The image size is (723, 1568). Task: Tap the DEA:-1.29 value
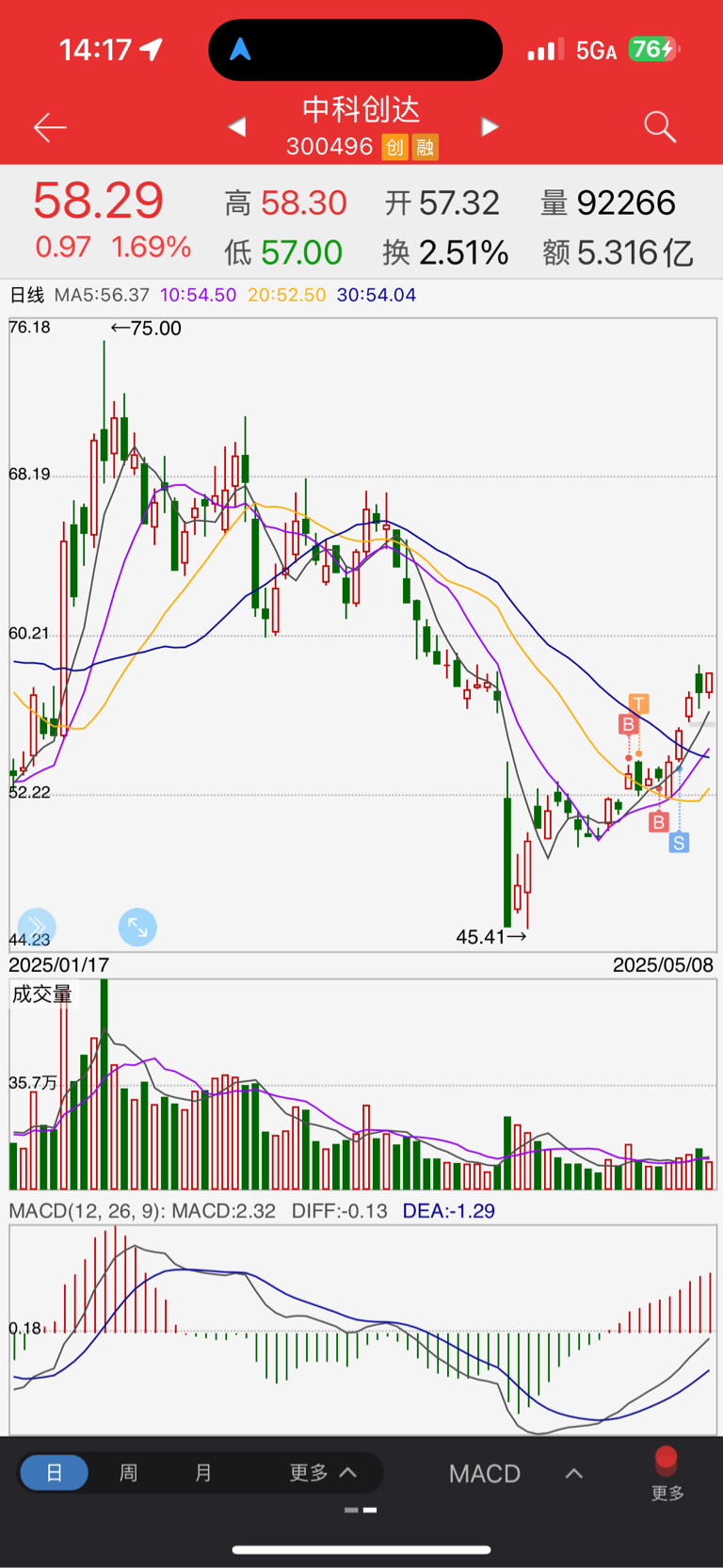(449, 1211)
